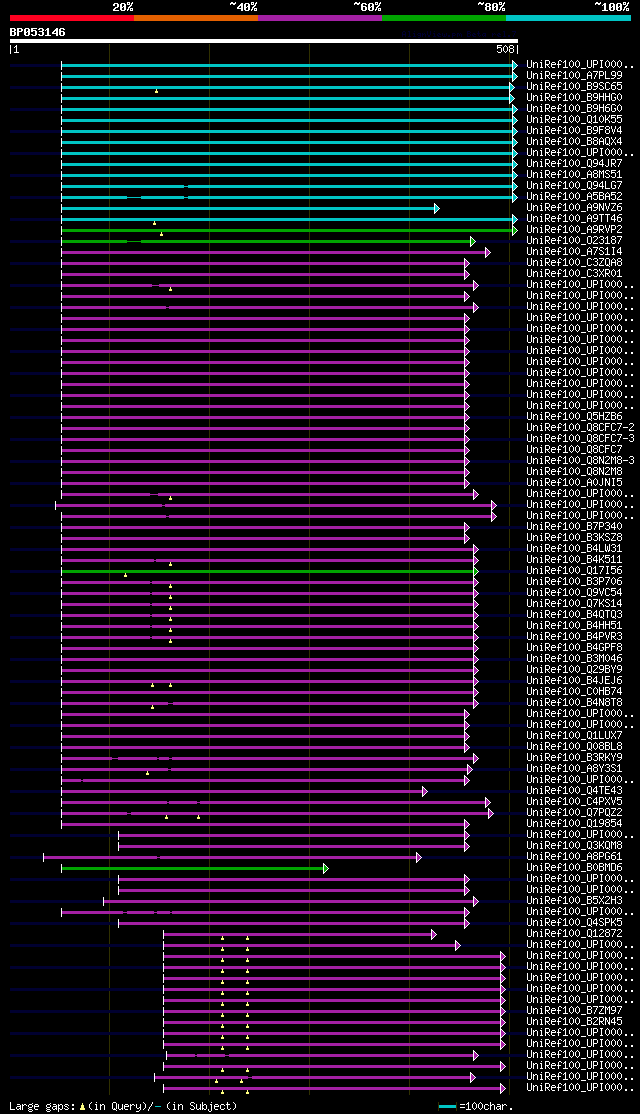
Task: Select the UniRef100_B3M046 label
Action: [x=574, y=659]
